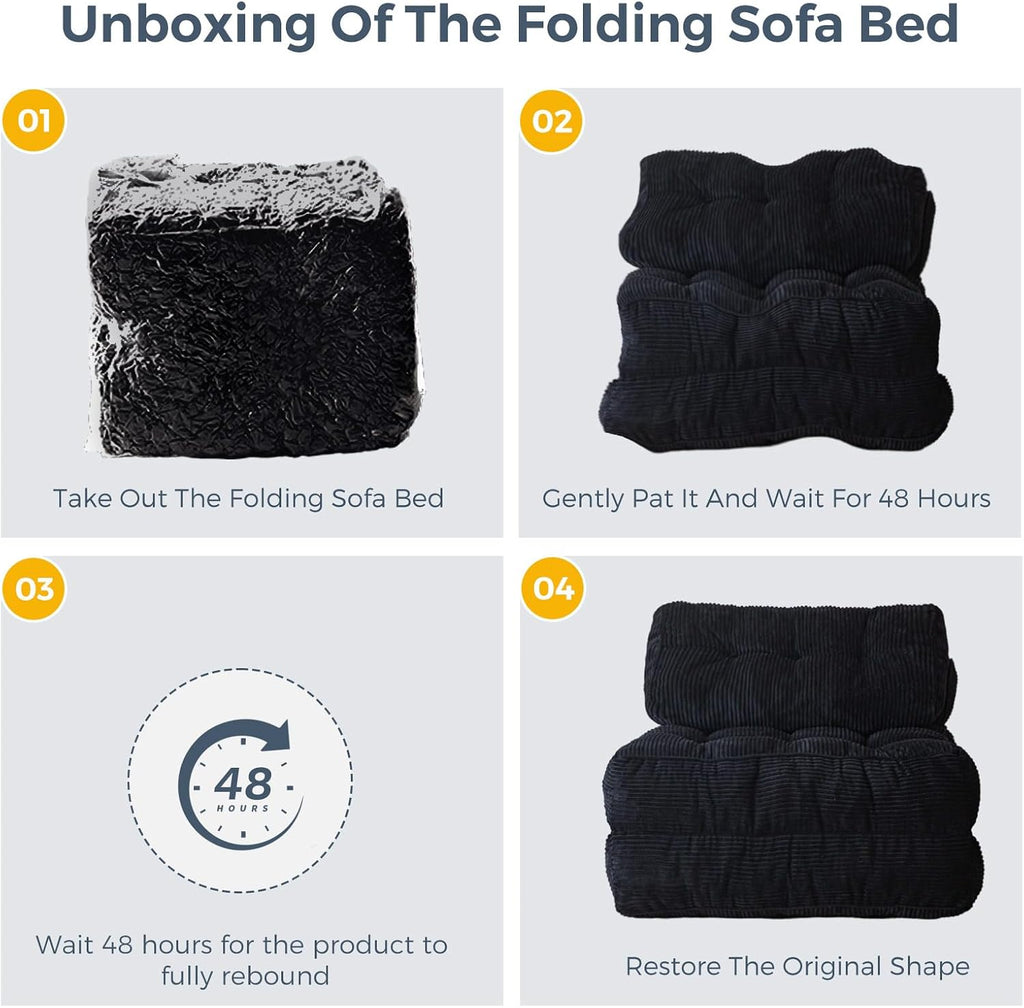The image size is (1024, 1008).
Task: Click the Unboxing Of The Folding Sofa Bed title
Action: 510,24
